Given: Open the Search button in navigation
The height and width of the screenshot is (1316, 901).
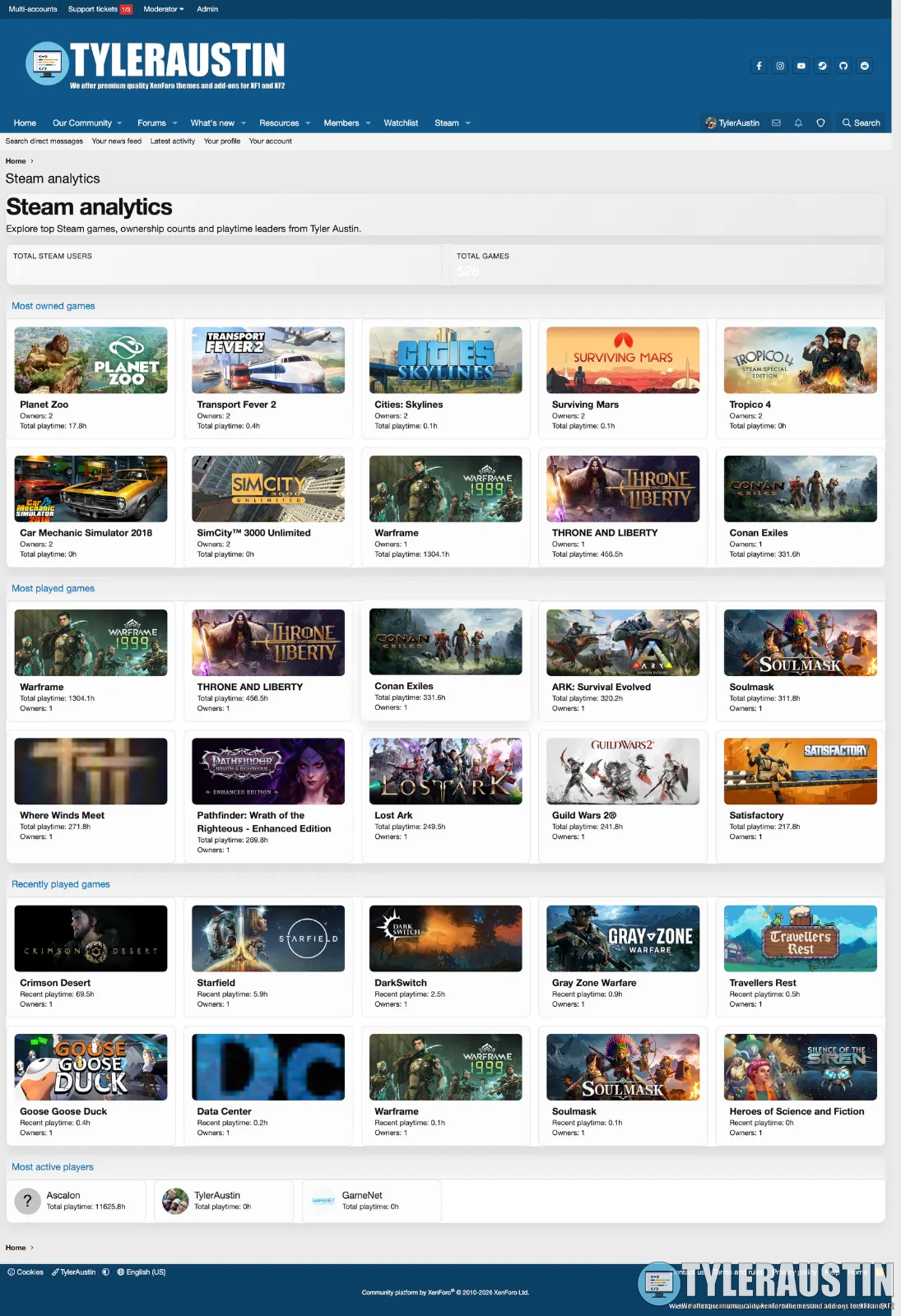Looking at the screenshot, I should tap(861, 123).
